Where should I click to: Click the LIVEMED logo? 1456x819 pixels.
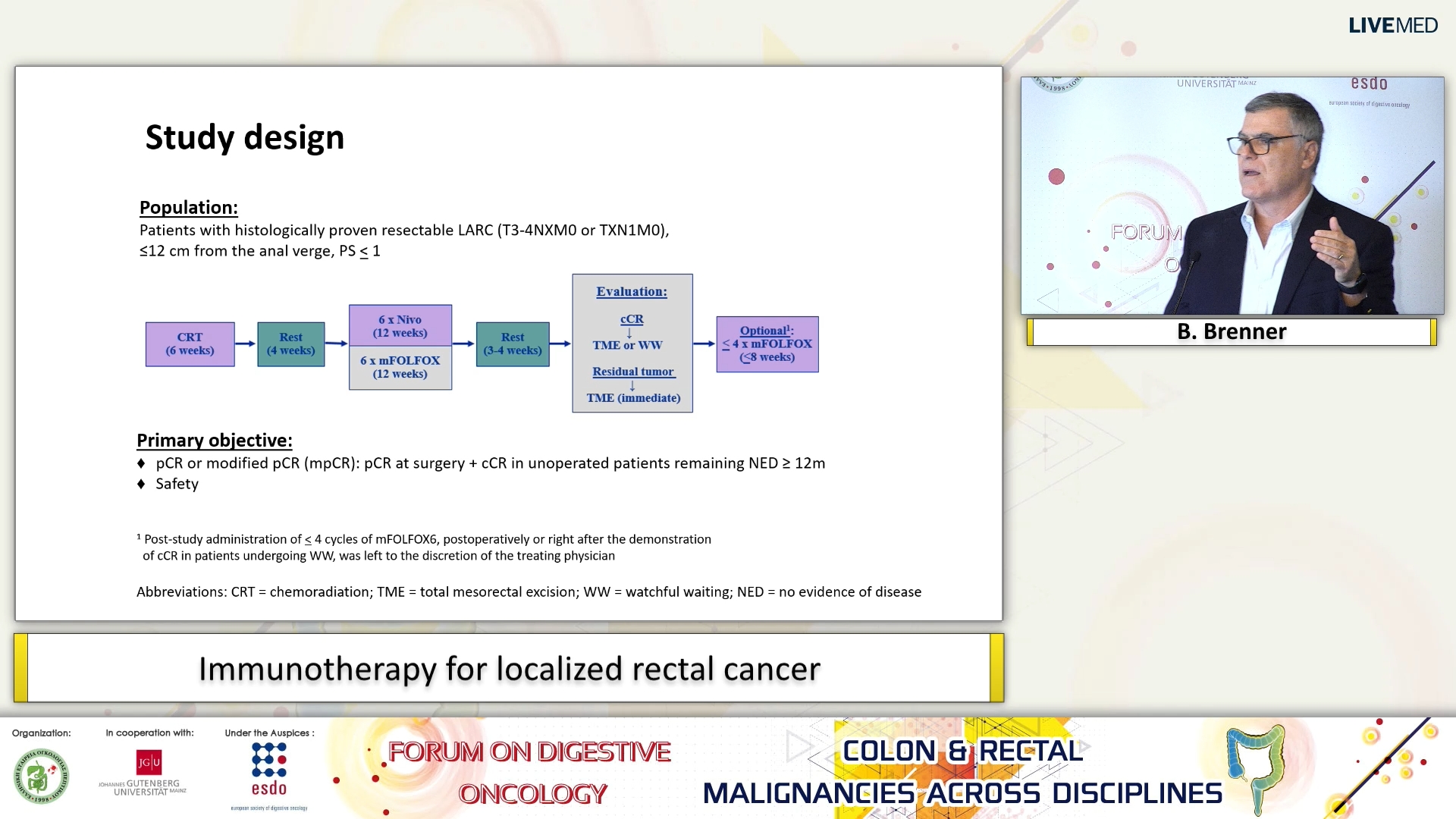1392,26
